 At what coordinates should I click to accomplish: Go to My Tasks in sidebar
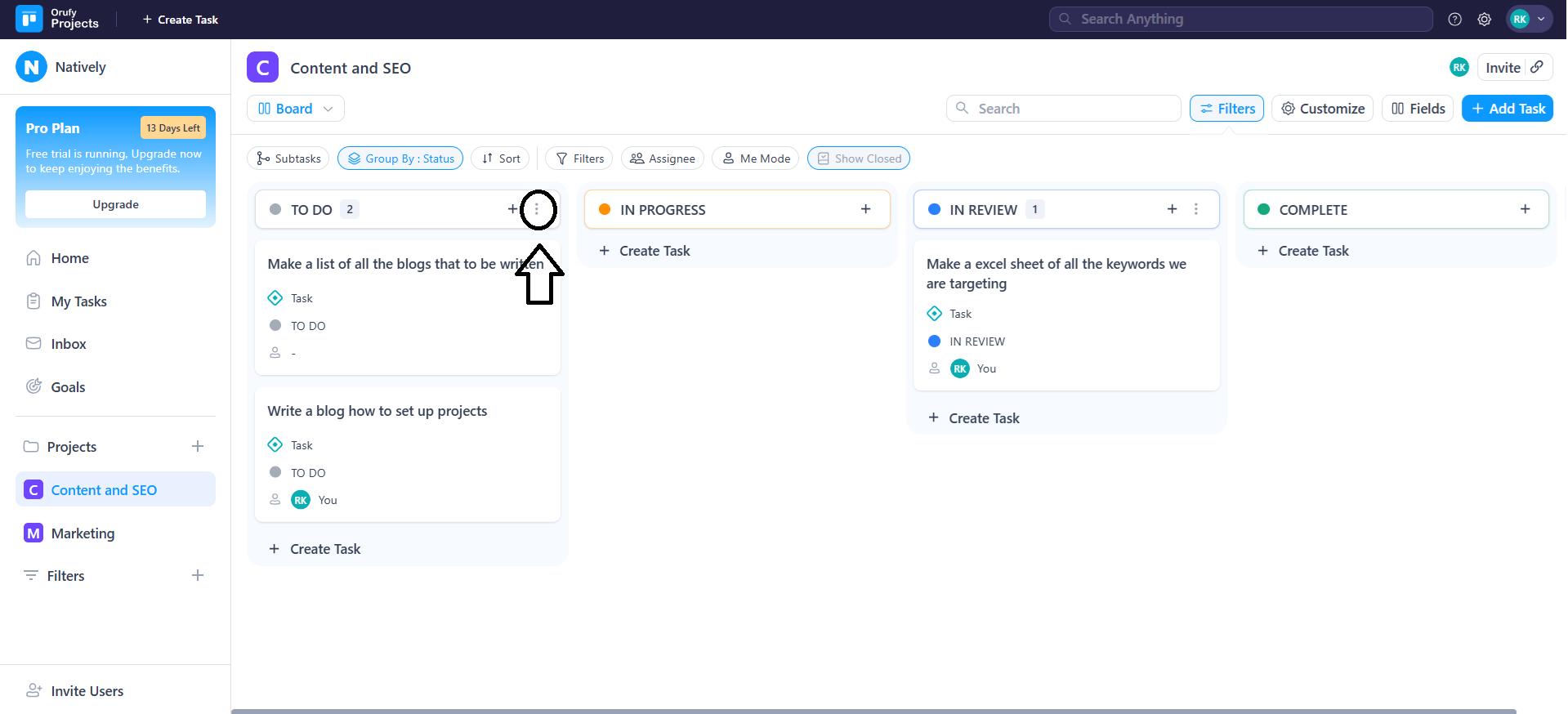point(78,301)
